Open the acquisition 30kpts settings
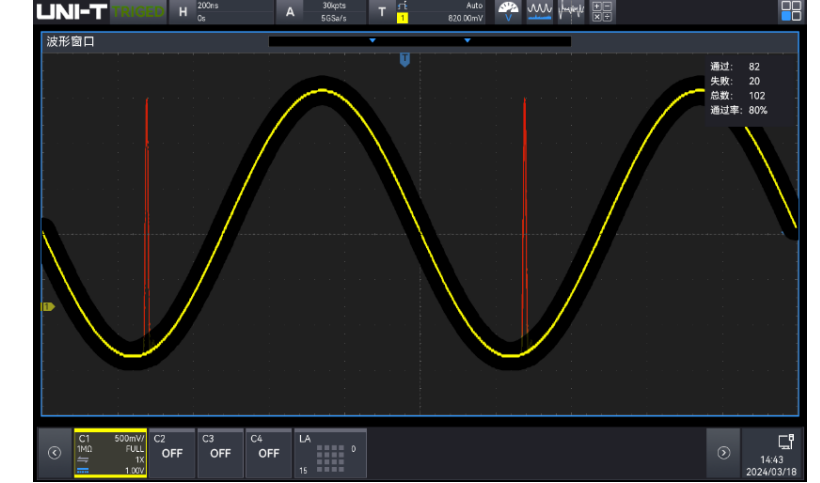This screenshot has height=483, width=820. point(320,11)
